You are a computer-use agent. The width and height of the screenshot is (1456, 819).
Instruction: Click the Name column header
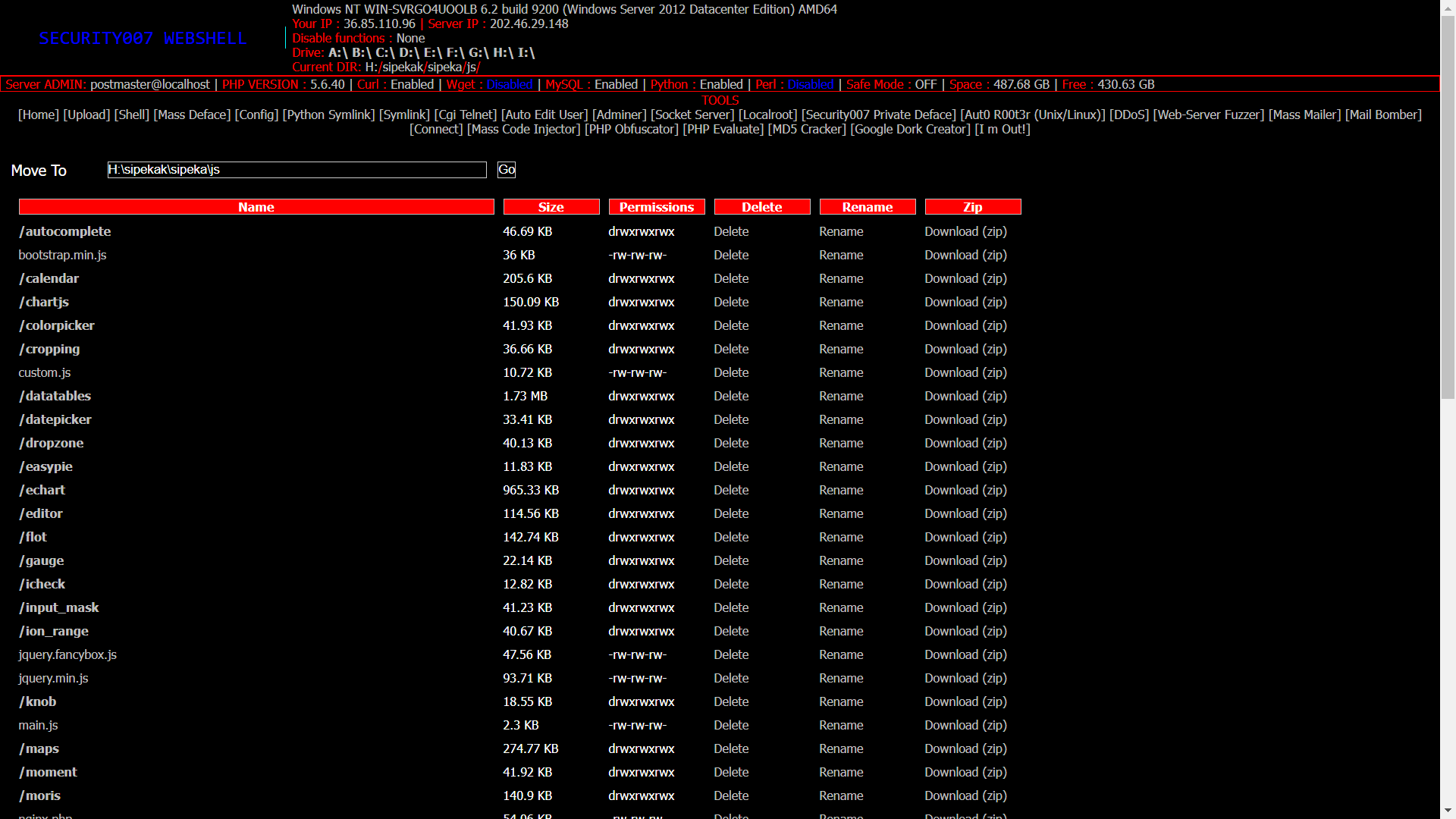(256, 207)
